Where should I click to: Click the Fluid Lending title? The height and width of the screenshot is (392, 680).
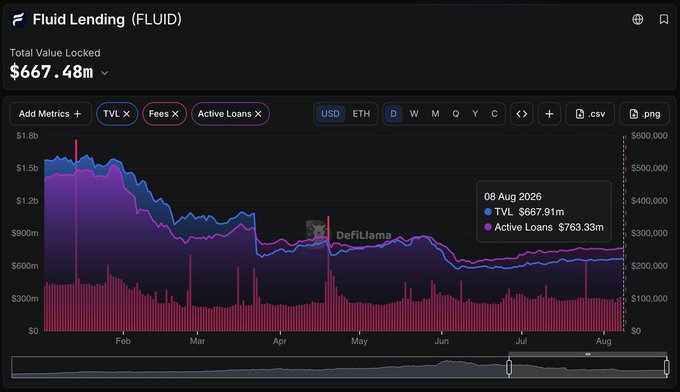78,19
